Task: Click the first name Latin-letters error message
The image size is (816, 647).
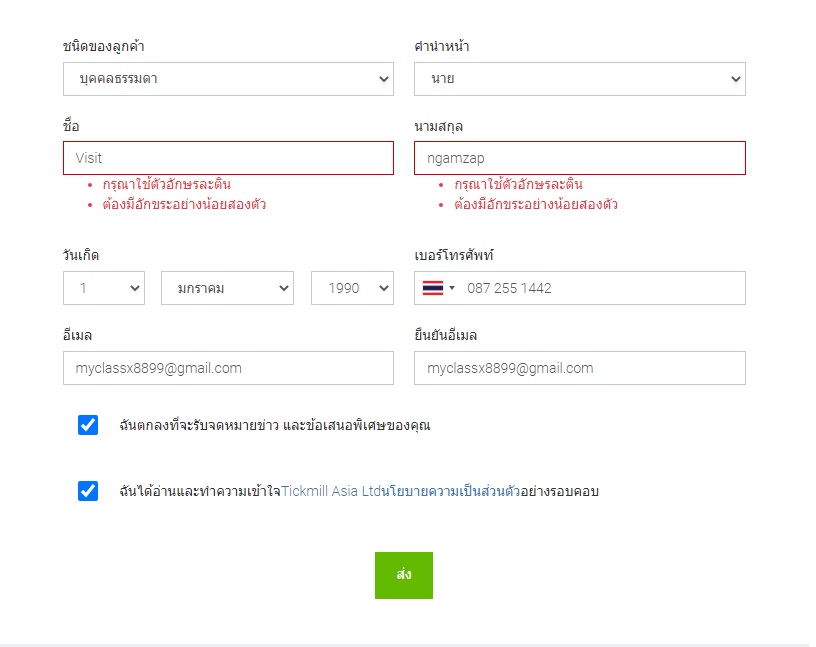Action: pyautogui.click(x=166, y=185)
